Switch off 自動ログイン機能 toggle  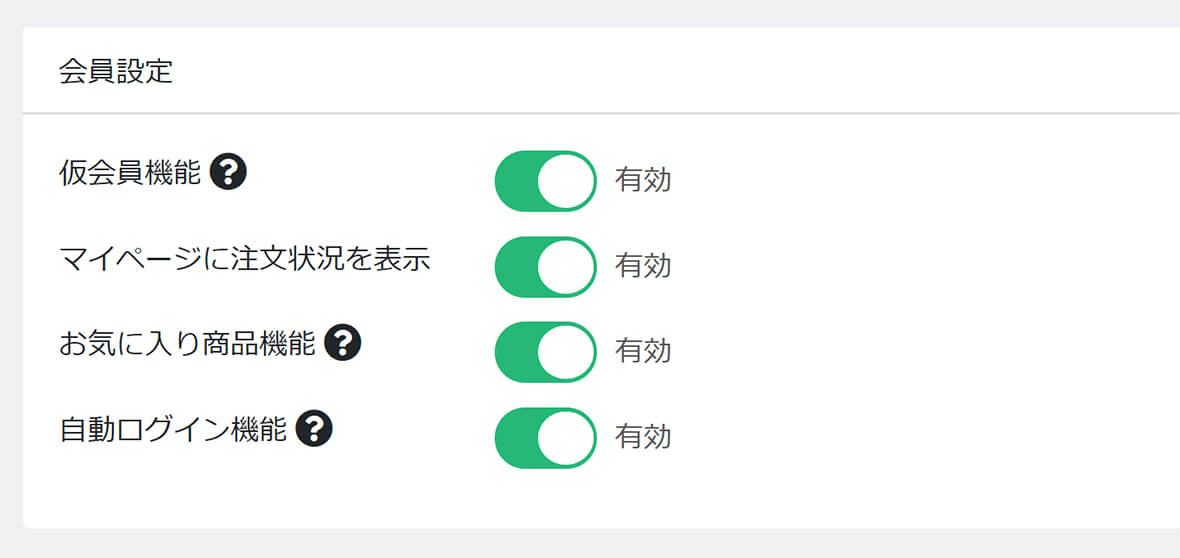coord(546,438)
